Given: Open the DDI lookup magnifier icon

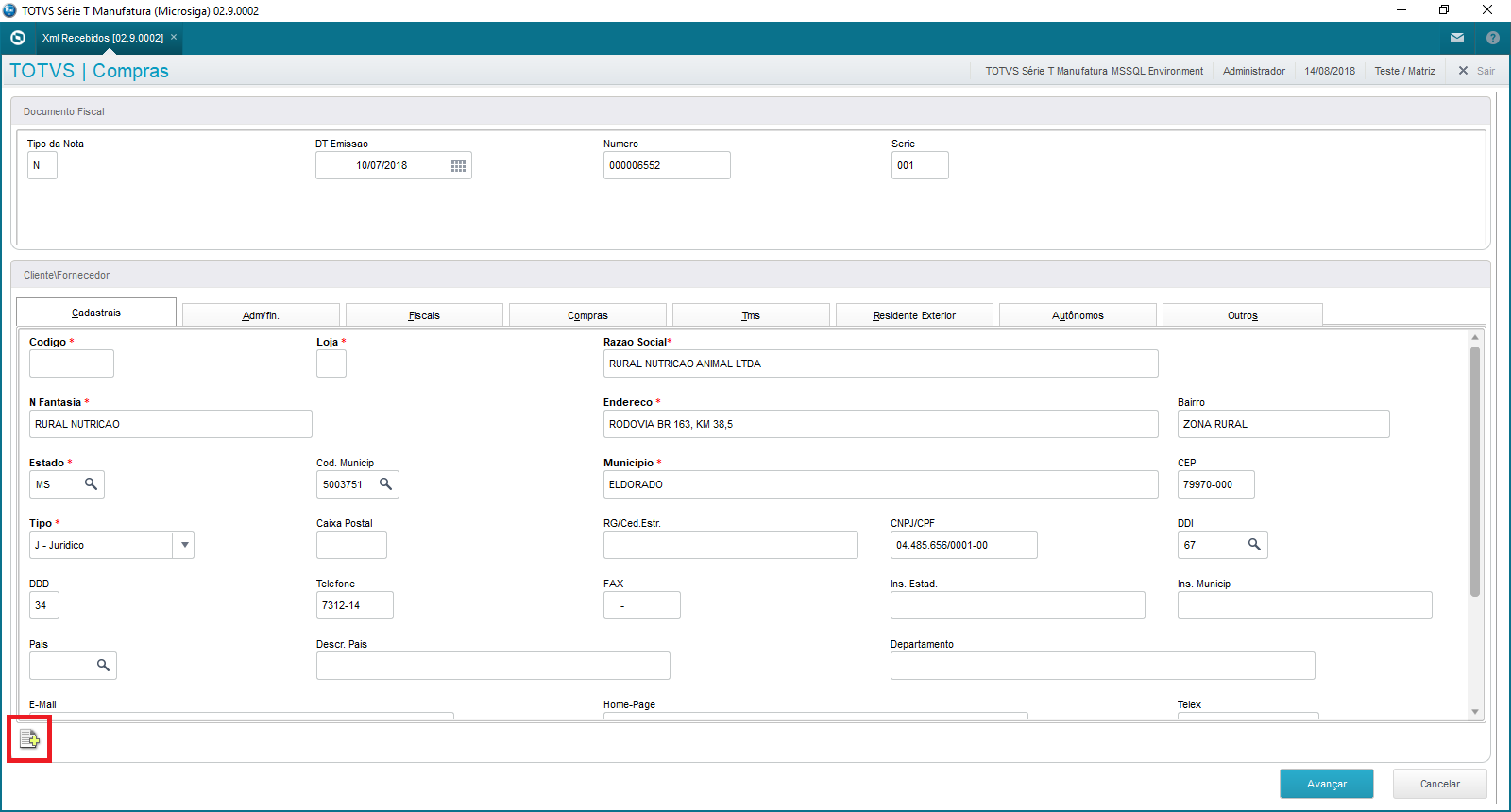Looking at the screenshot, I should point(1254,545).
